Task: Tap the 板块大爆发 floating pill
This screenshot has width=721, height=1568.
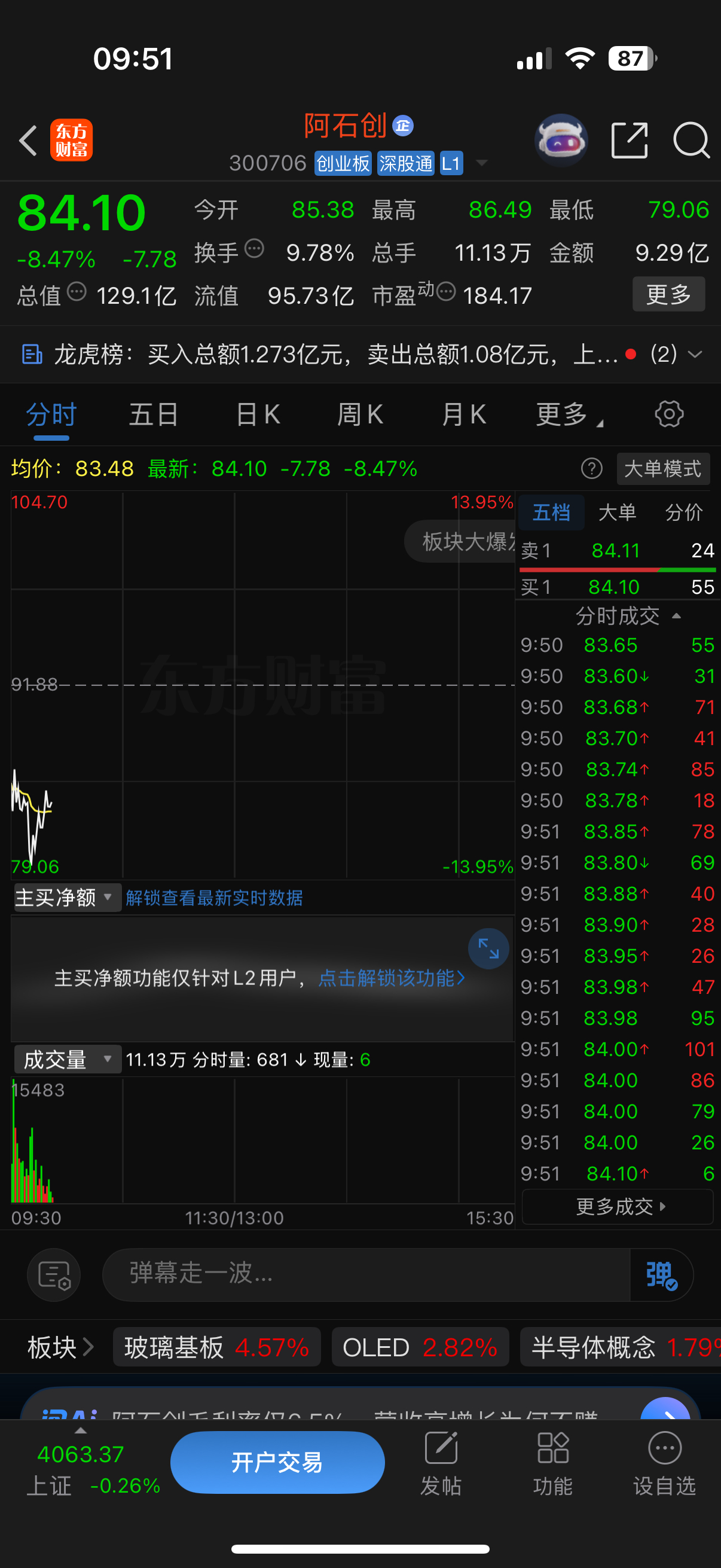Action: (460, 541)
